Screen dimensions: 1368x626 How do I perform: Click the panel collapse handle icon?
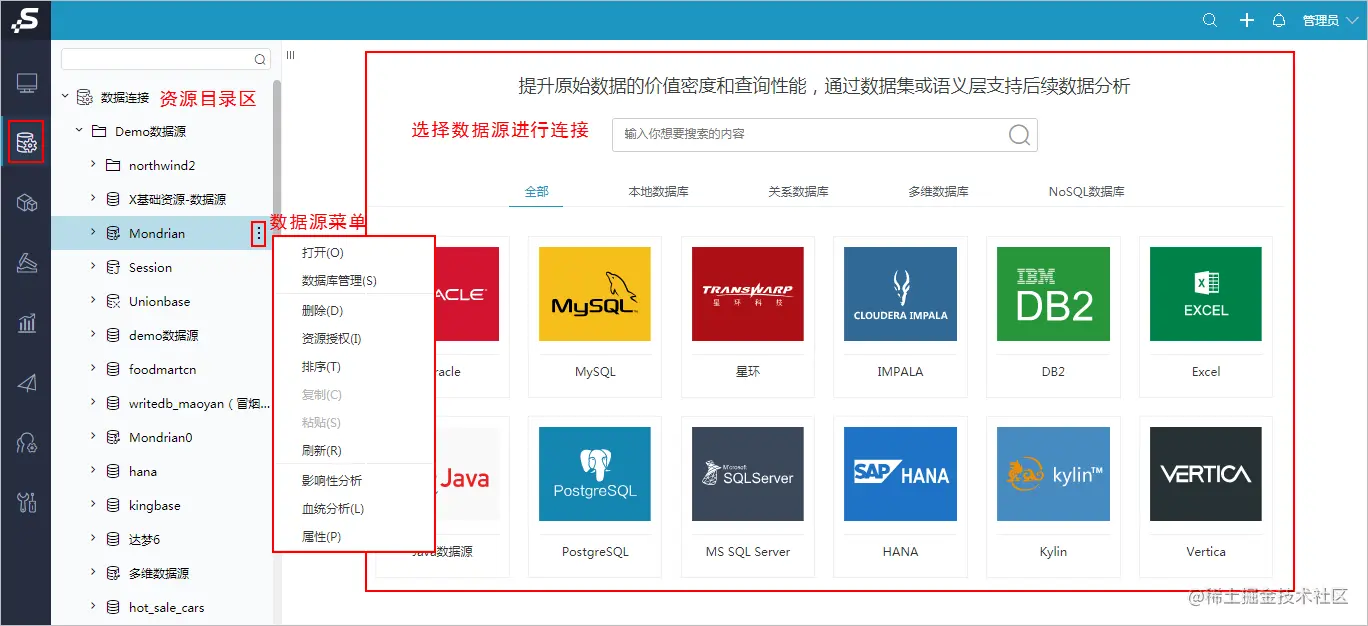[x=290, y=55]
